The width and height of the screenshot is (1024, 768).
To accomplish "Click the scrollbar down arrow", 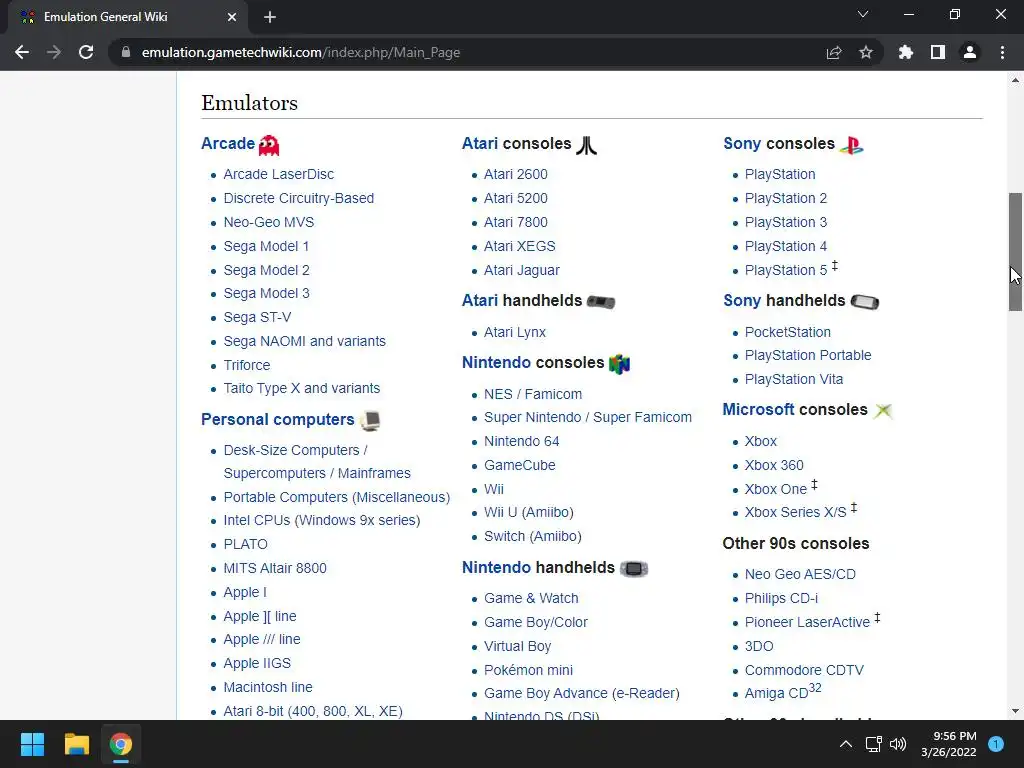I will tap(1015, 711).
